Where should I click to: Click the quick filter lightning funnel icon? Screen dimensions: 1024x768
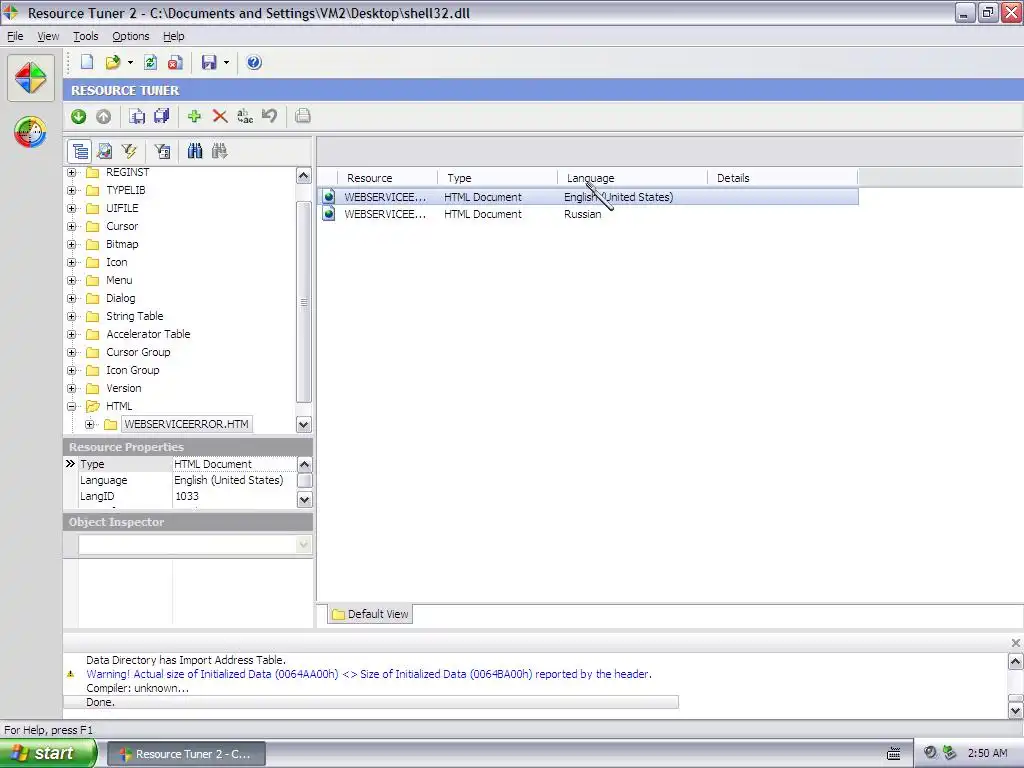pos(129,152)
